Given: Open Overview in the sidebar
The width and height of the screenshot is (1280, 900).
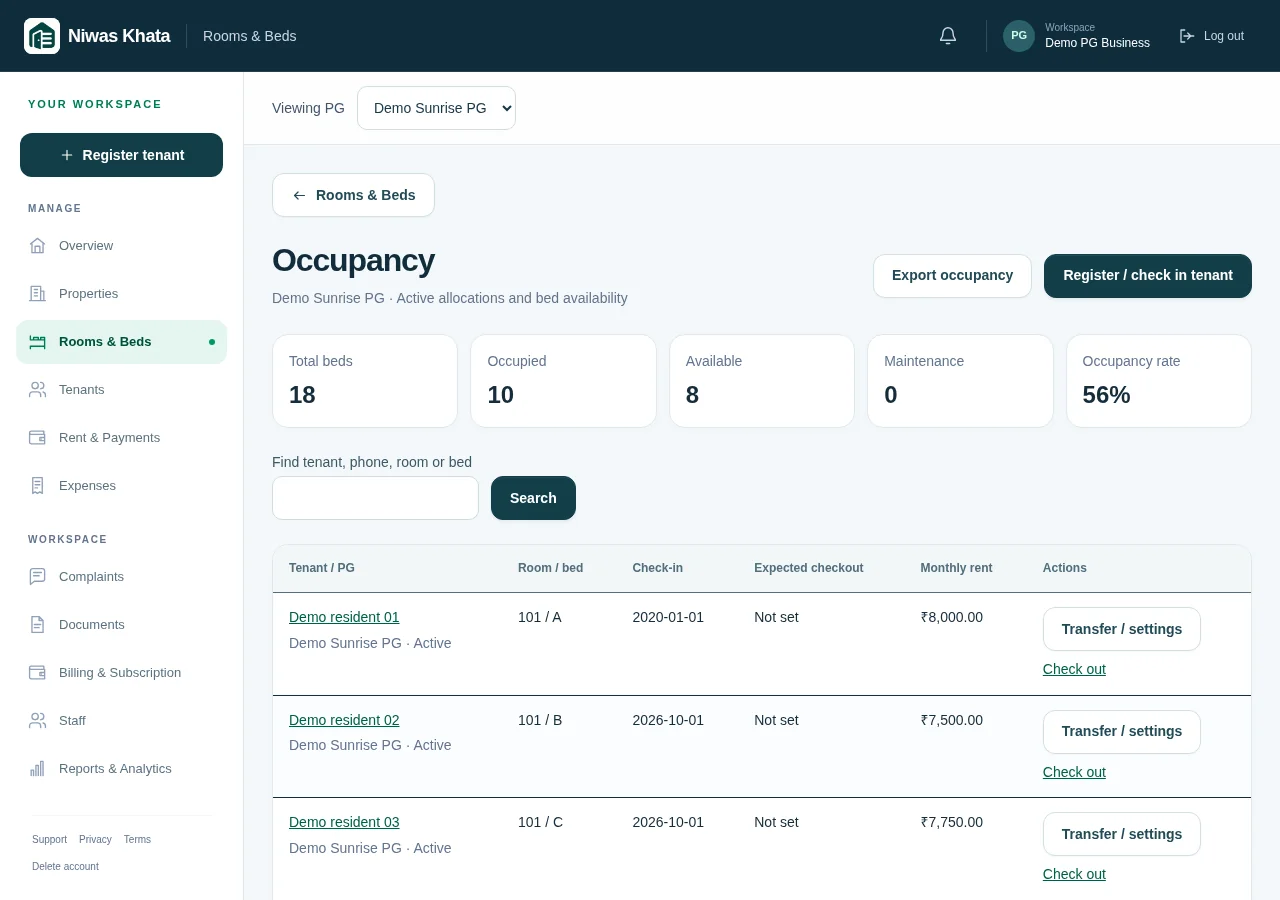Looking at the screenshot, I should pyautogui.click(x=121, y=245).
